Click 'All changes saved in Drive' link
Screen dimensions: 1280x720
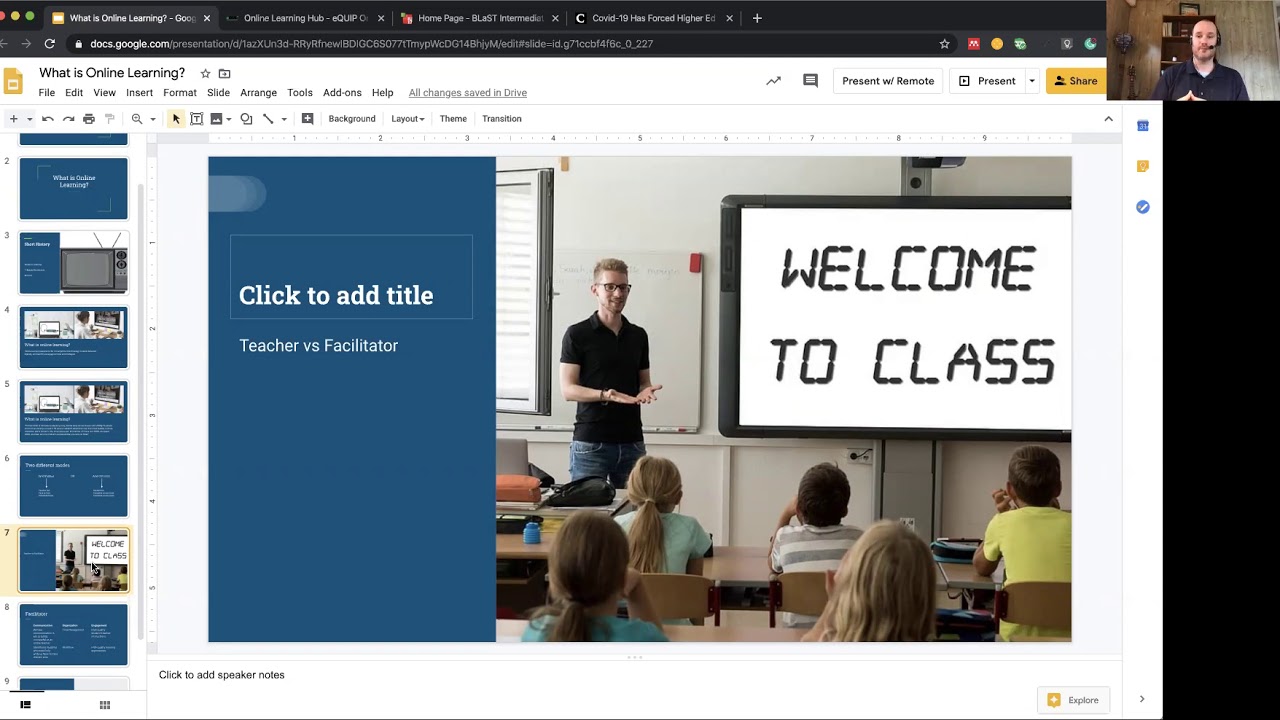coord(468,93)
